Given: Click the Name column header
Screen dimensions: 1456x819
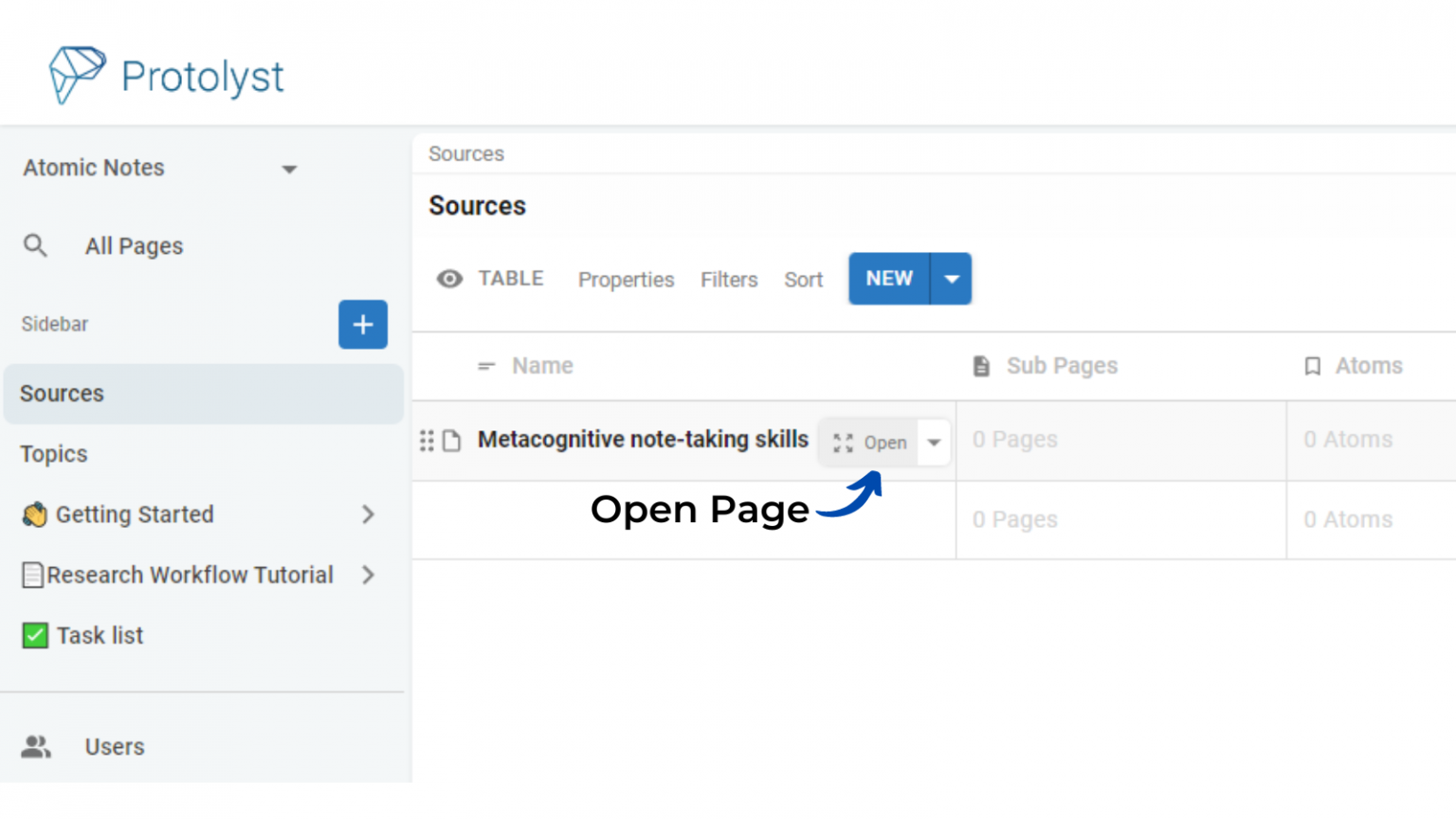Looking at the screenshot, I should pos(542,366).
